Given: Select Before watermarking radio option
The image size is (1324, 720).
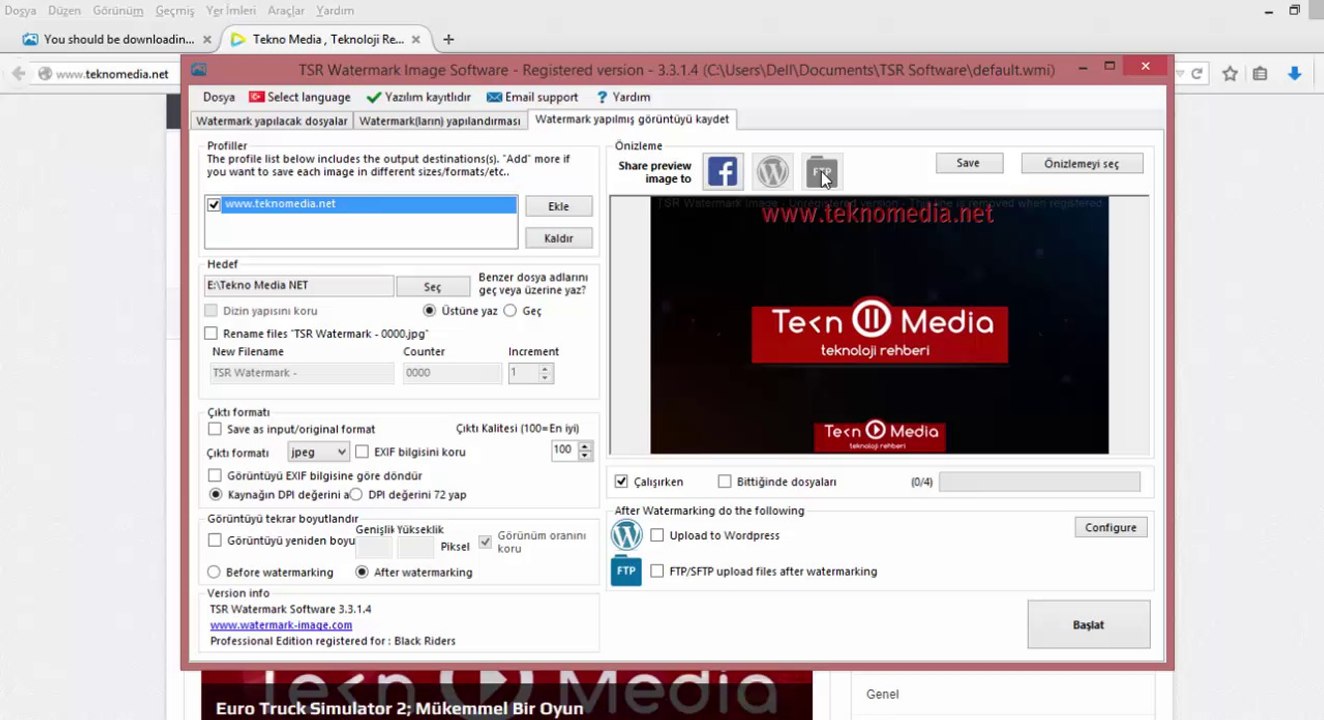Looking at the screenshot, I should 214,573.
